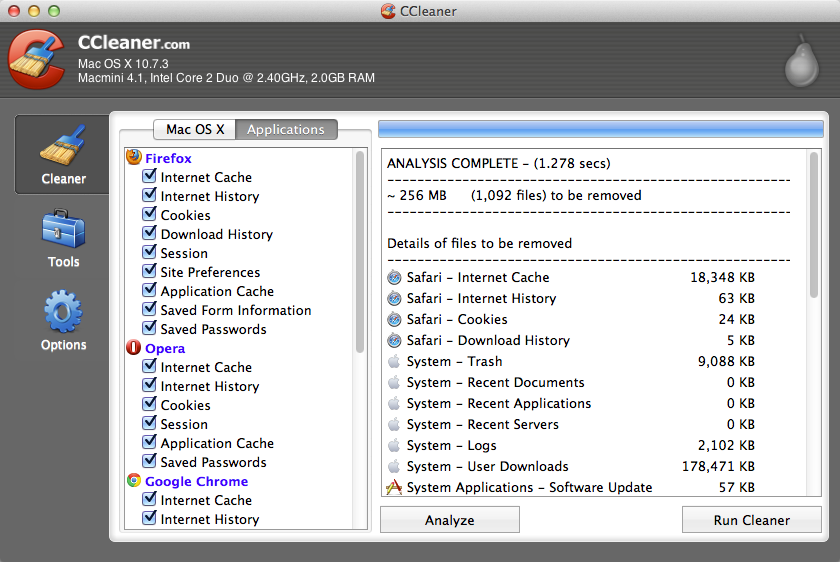Toggle Firefox Application Cache checkbox
This screenshot has height=562, width=840.
point(149,290)
